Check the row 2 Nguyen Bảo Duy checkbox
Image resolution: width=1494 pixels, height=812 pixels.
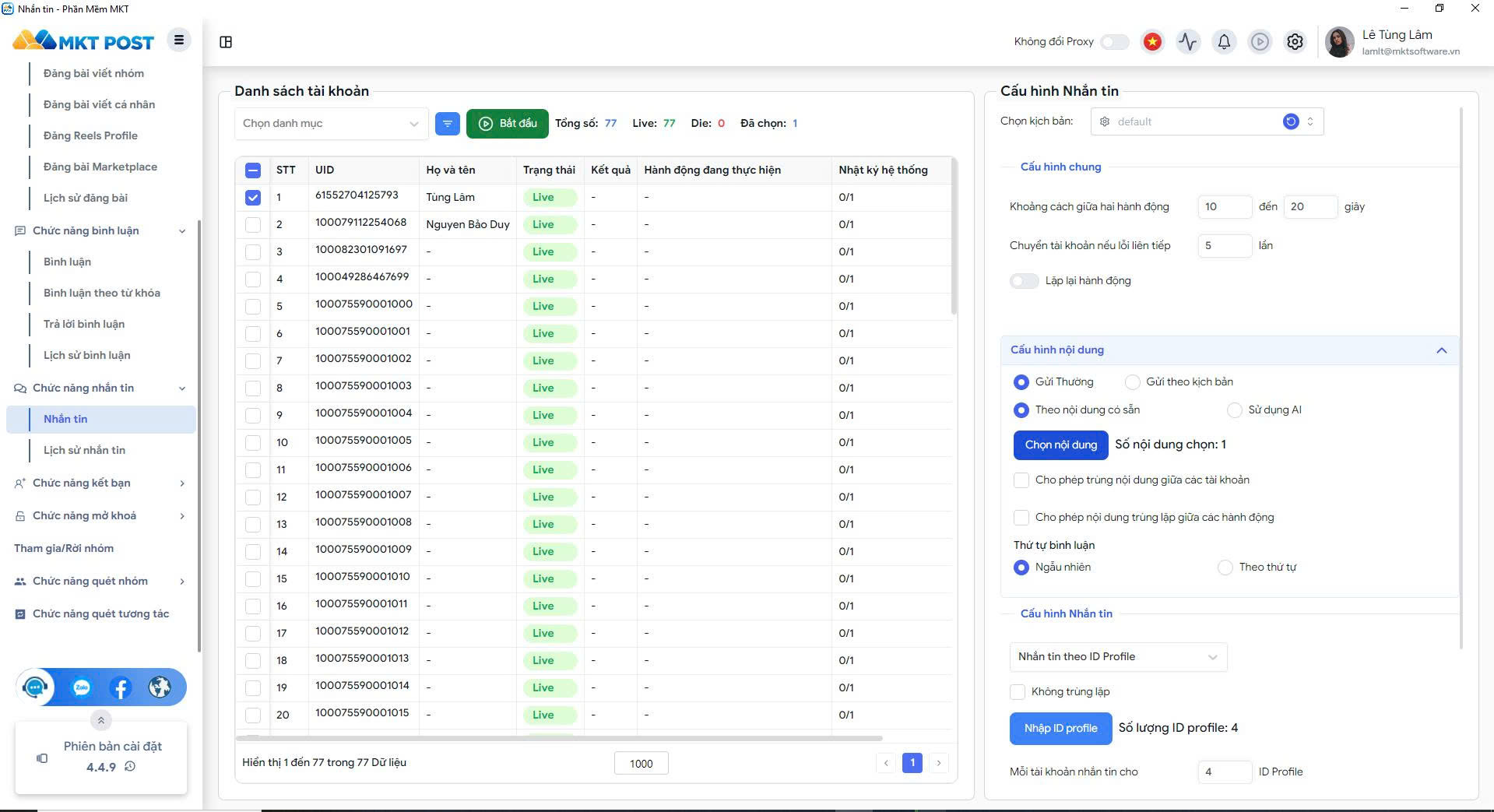pyautogui.click(x=252, y=224)
